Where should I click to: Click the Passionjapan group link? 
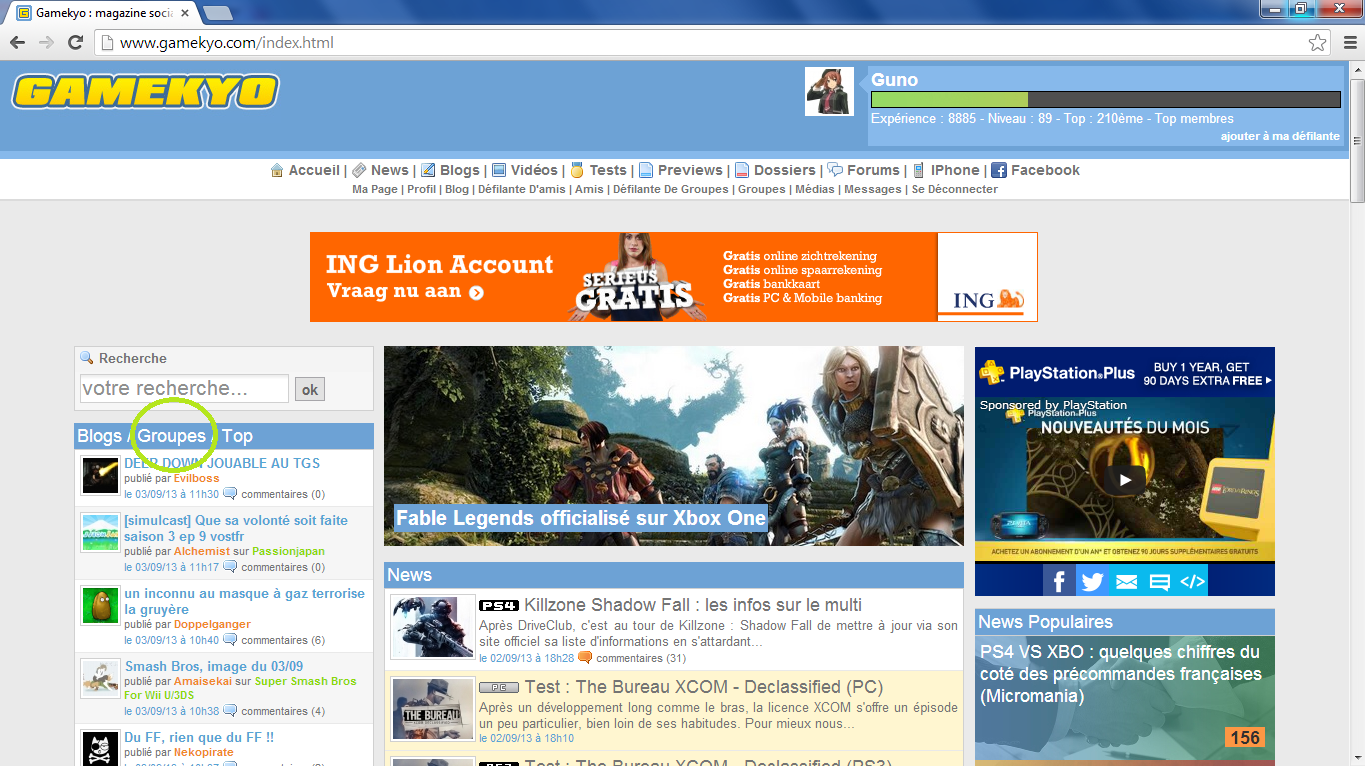(288, 551)
